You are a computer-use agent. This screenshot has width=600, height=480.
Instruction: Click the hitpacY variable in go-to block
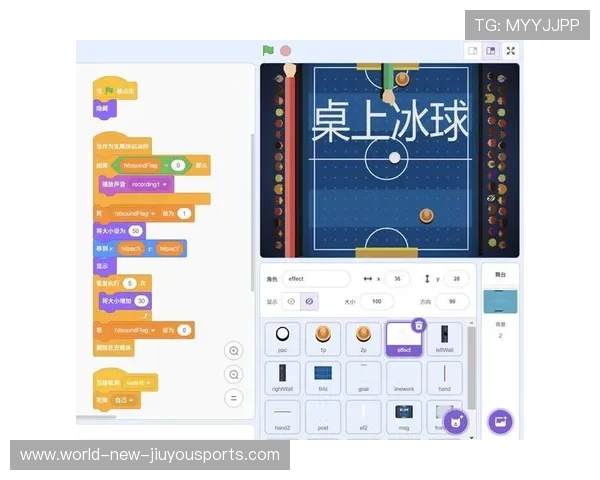pos(169,249)
